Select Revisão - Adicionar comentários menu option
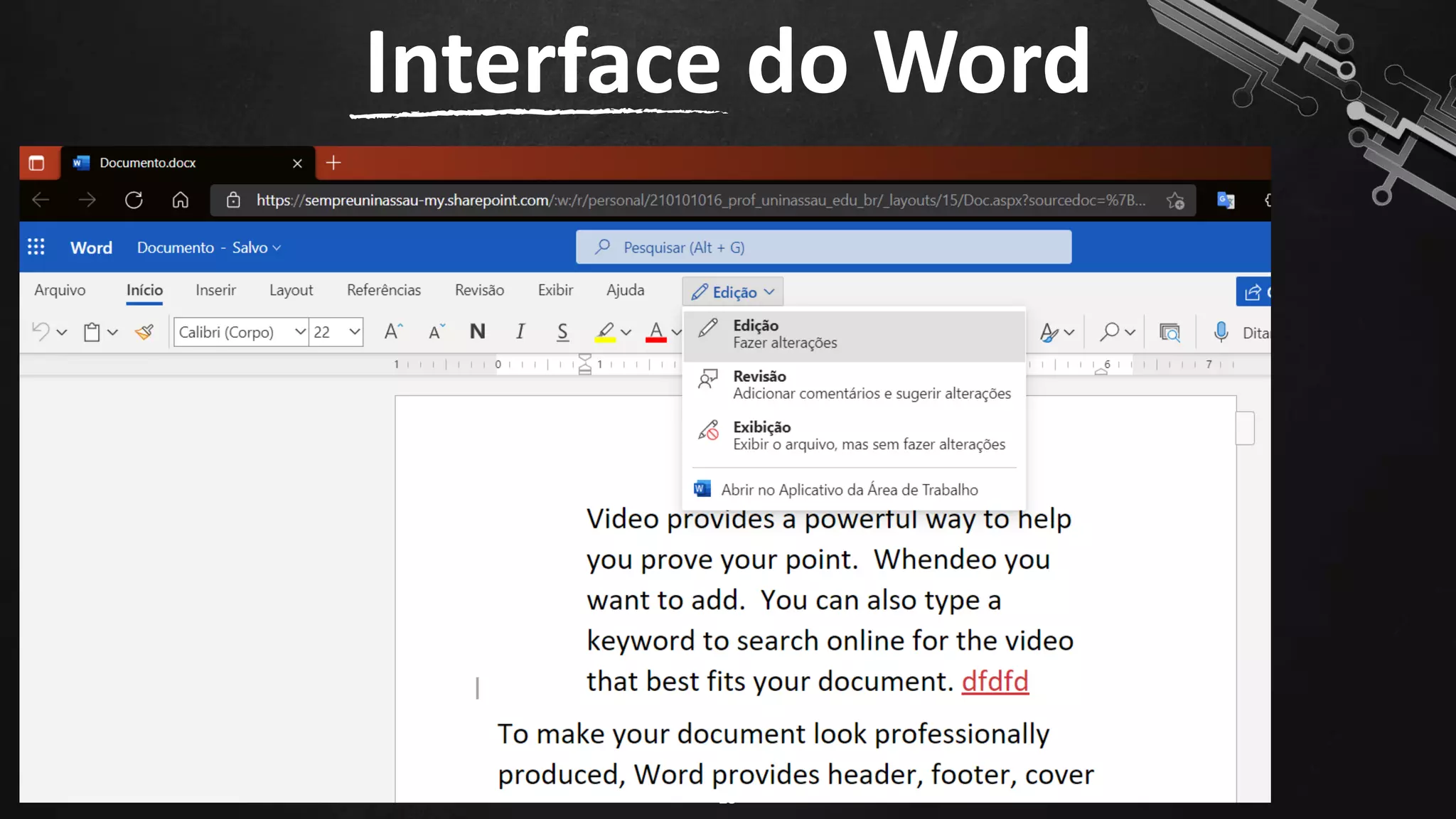This screenshot has height=819, width=1456. [x=854, y=385]
